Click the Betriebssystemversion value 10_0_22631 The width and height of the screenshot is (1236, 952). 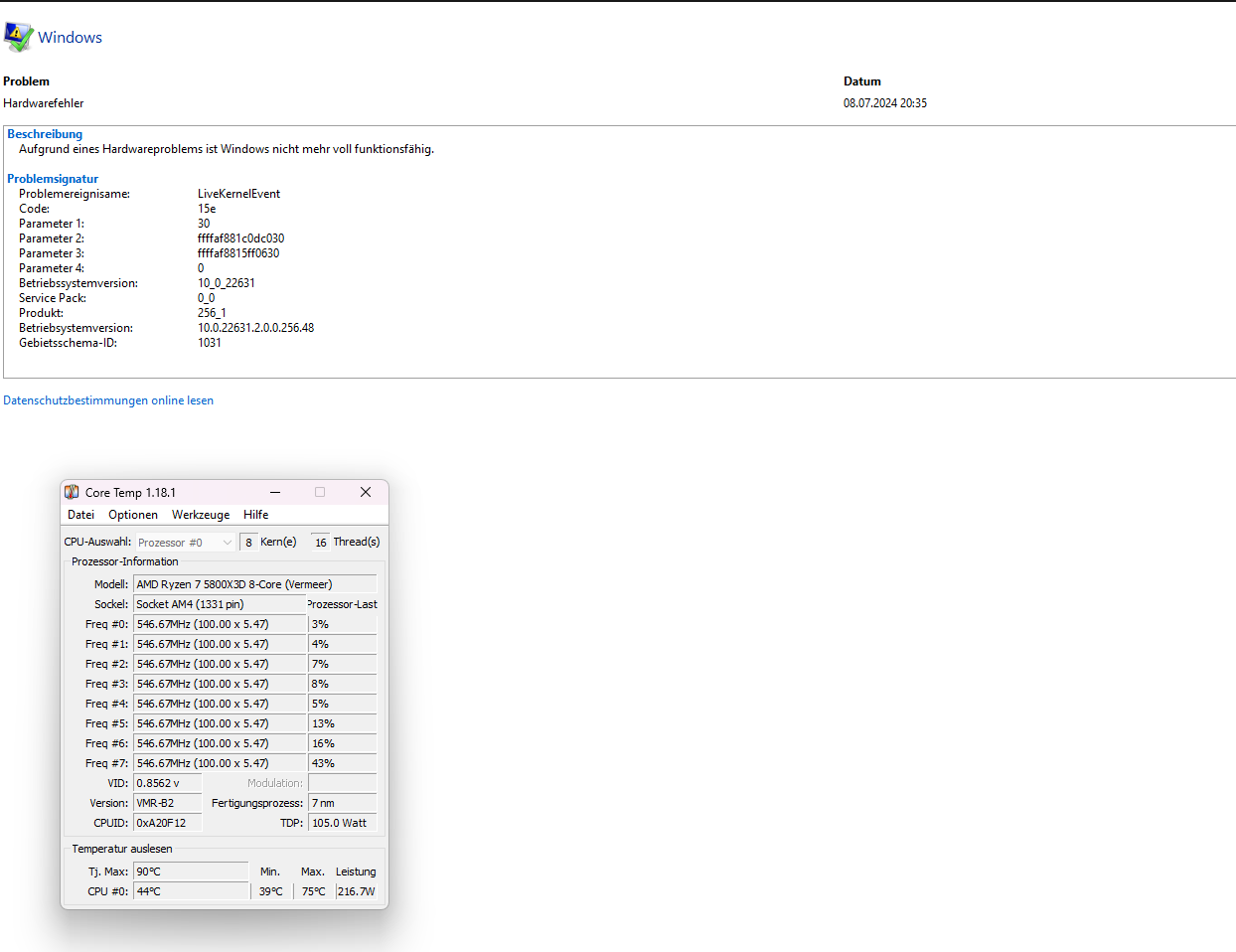point(227,283)
